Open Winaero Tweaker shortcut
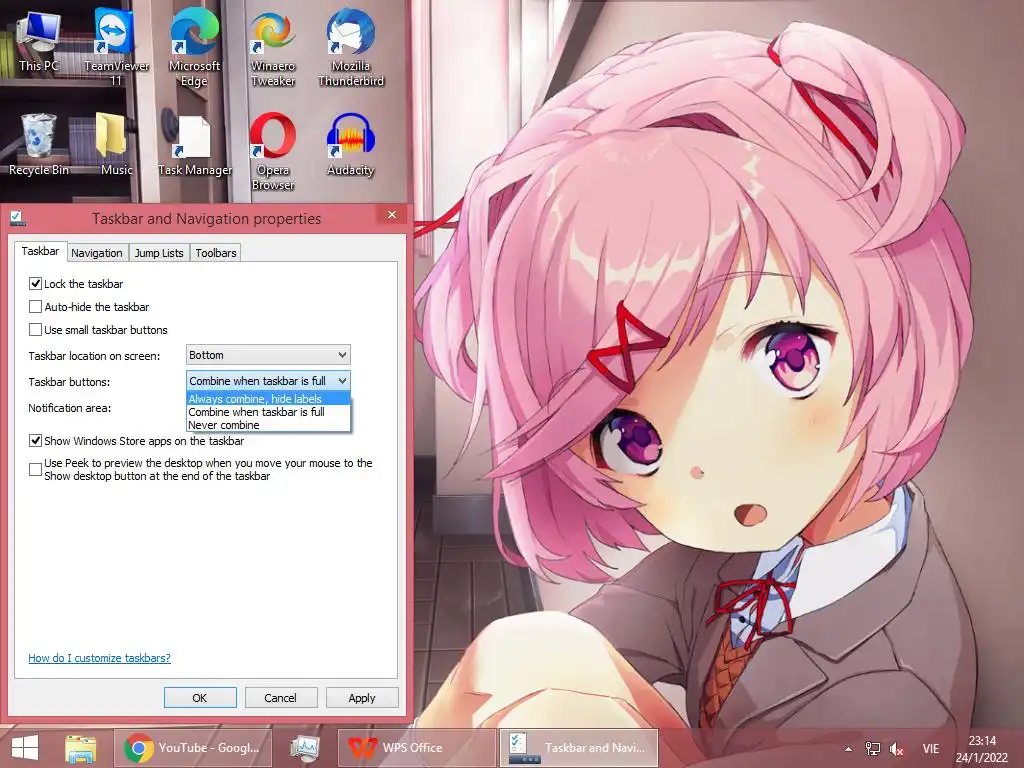 click(273, 47)
